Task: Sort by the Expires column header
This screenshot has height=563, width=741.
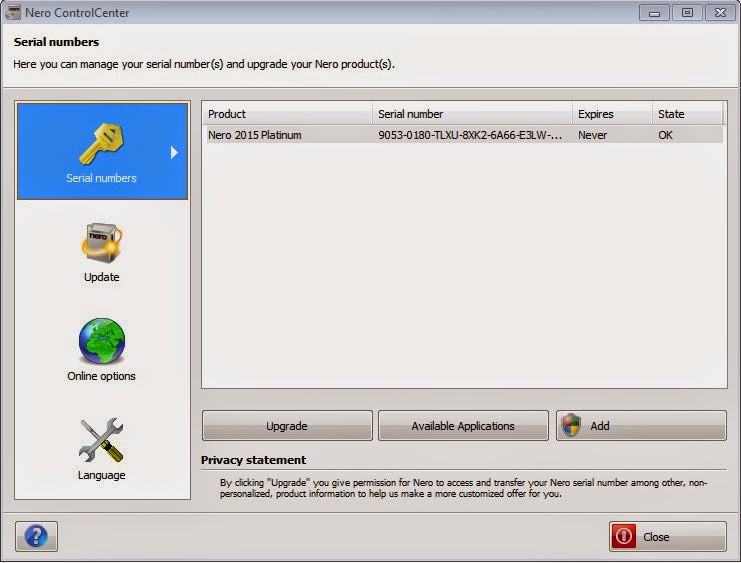Action: click(612, 114)
